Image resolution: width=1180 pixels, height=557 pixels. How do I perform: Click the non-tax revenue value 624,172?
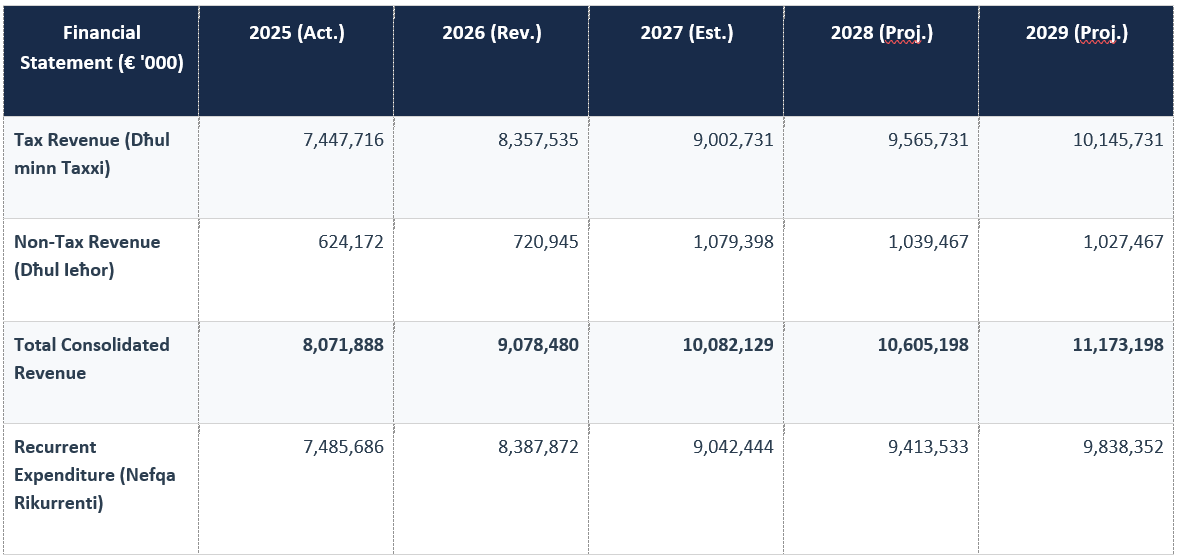[x=350, y=242]
